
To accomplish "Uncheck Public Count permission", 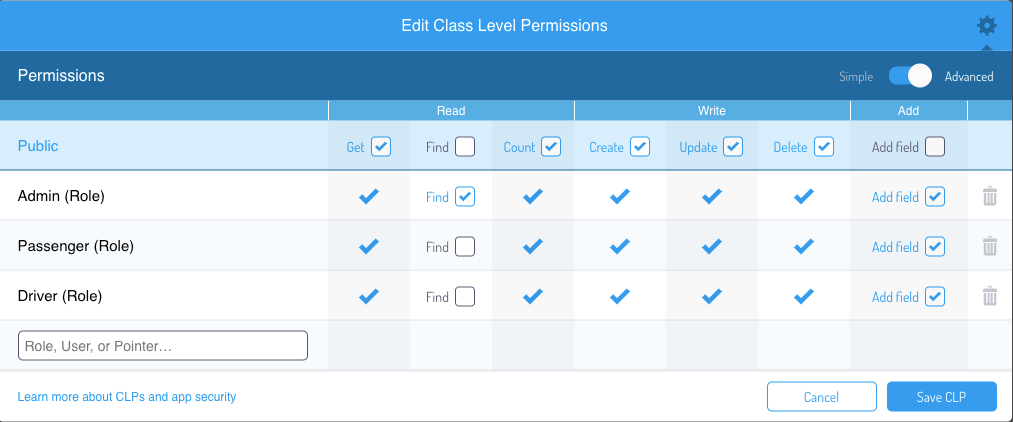I will coord(551,147).
